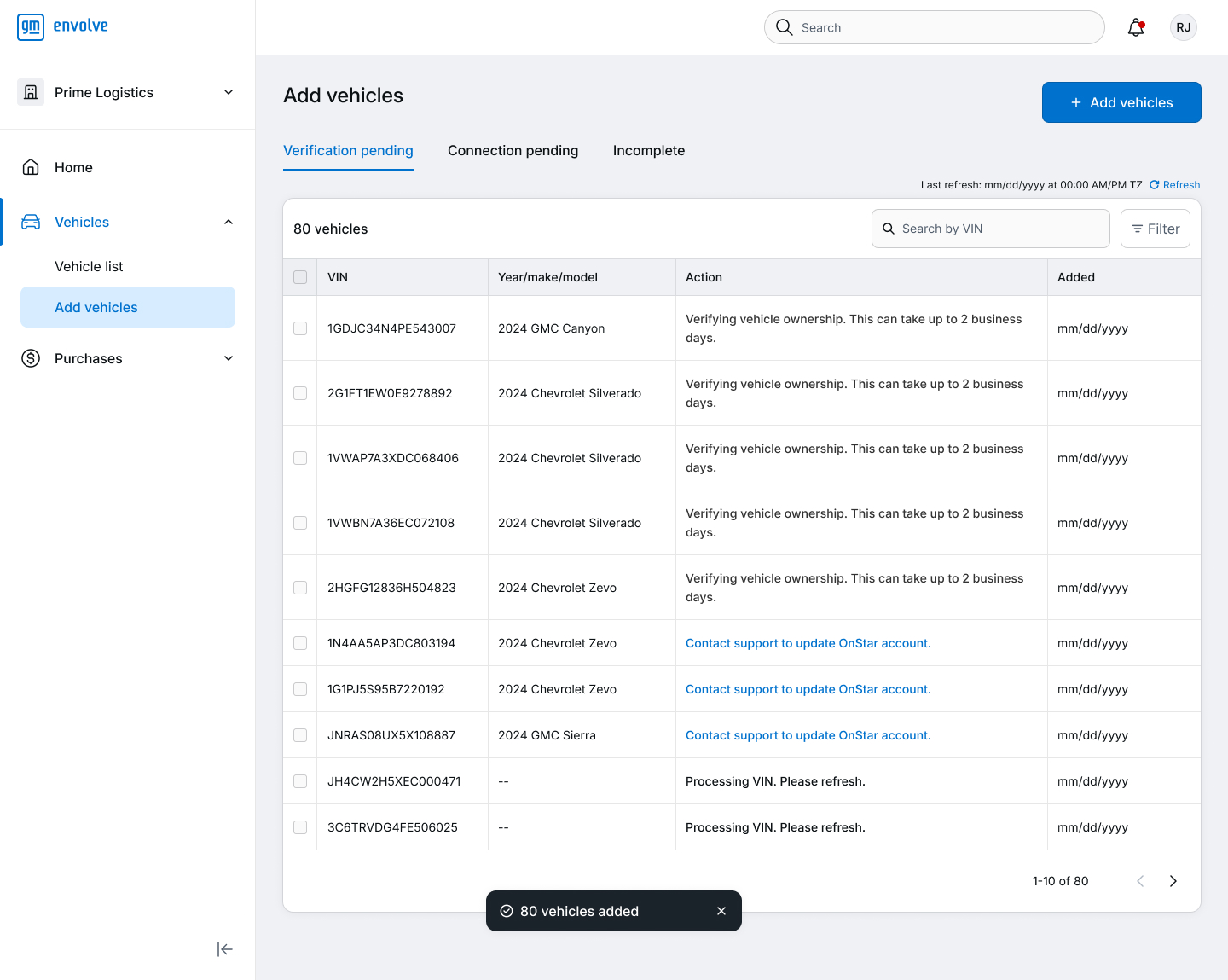Expand the Purchases menu chevron
The image size is (1228, 980).
point(229,358)
